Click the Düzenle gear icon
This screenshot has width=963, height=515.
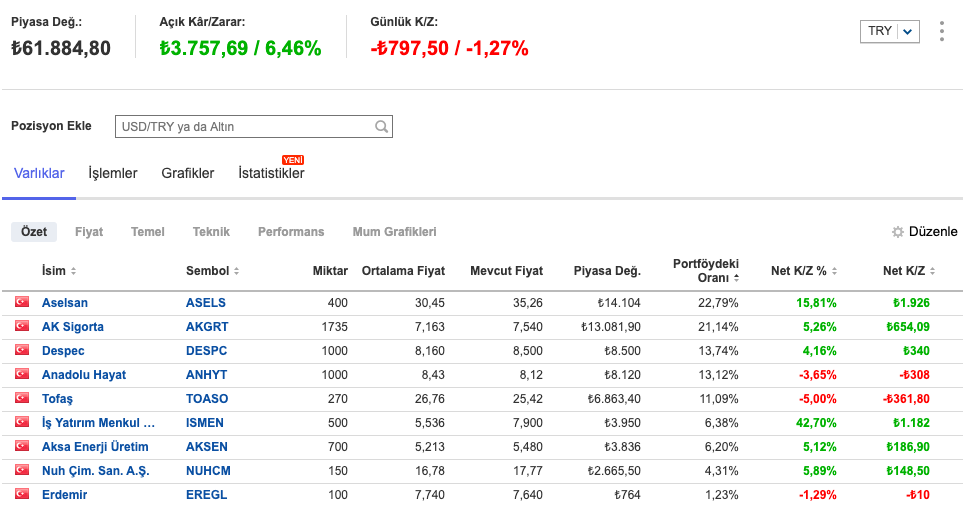point(898,232)
